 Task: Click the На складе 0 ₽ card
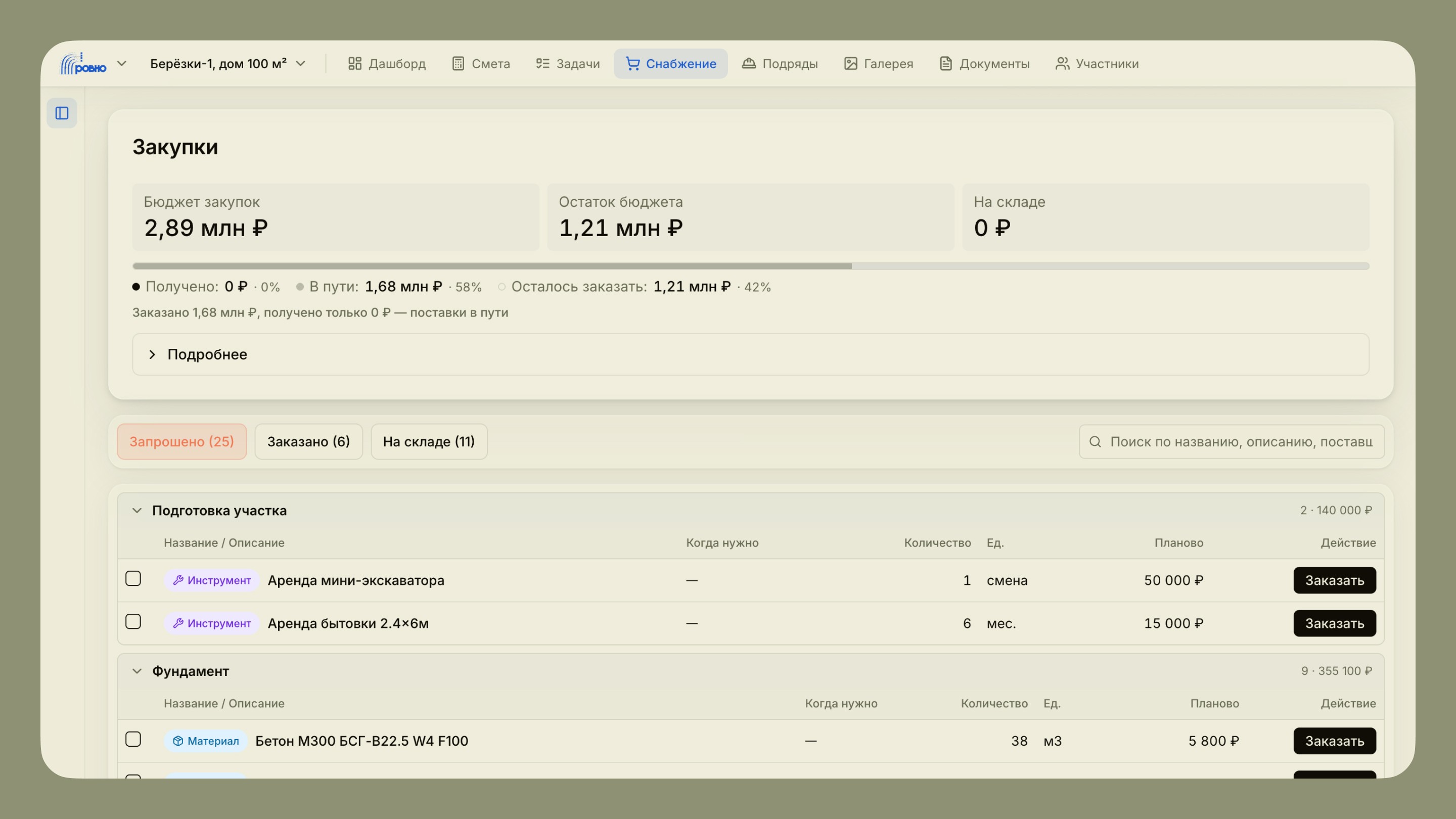1165,216
